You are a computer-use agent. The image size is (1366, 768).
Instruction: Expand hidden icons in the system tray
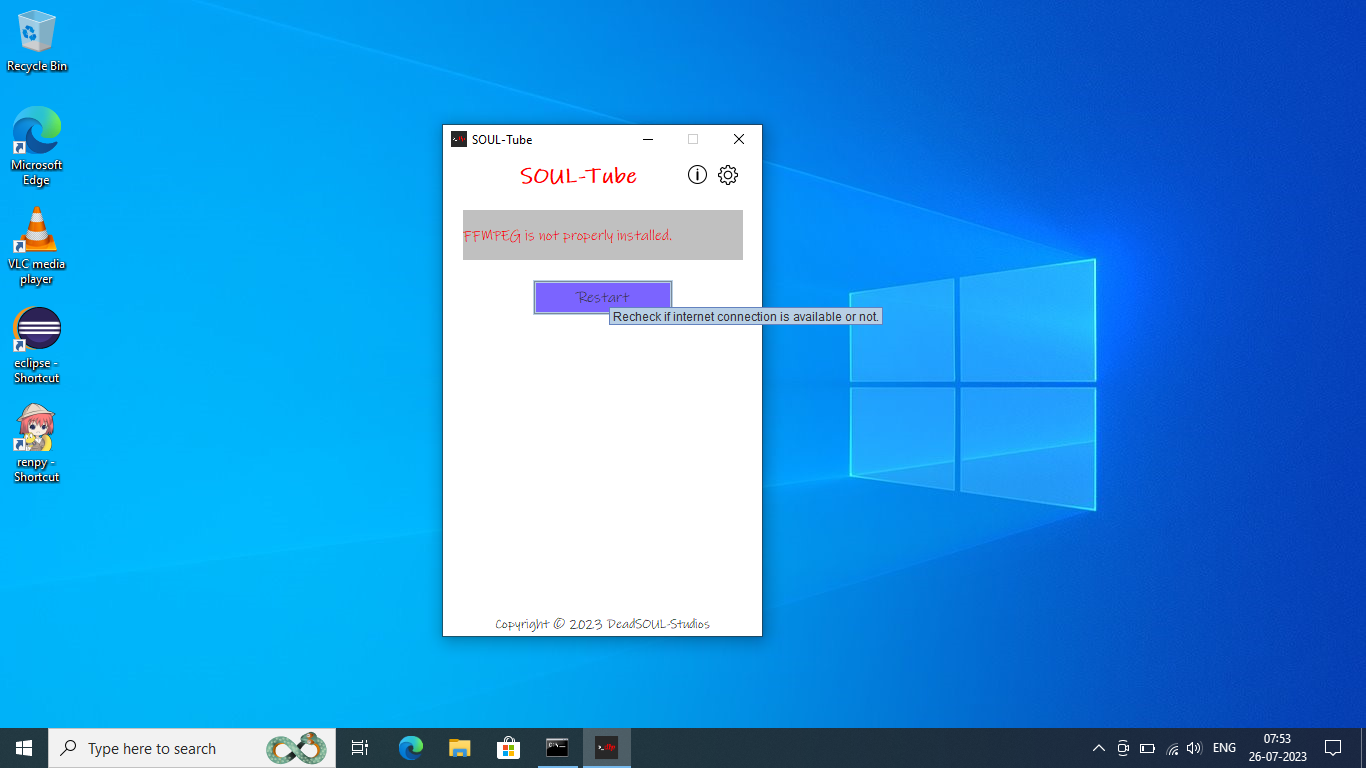coord(1098,747)
